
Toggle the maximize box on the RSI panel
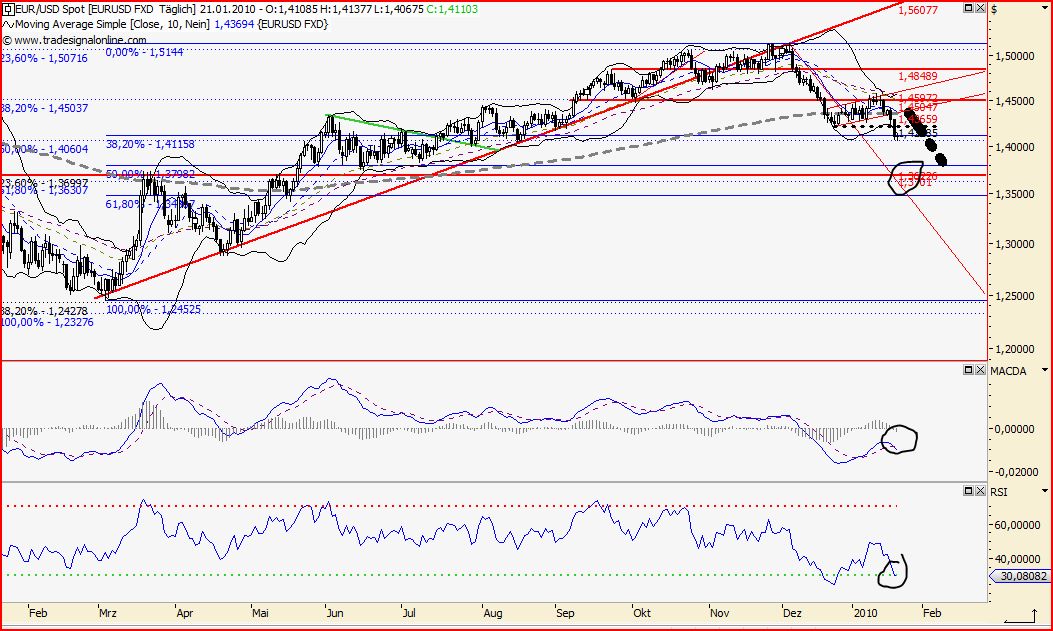tap(967, 492)
